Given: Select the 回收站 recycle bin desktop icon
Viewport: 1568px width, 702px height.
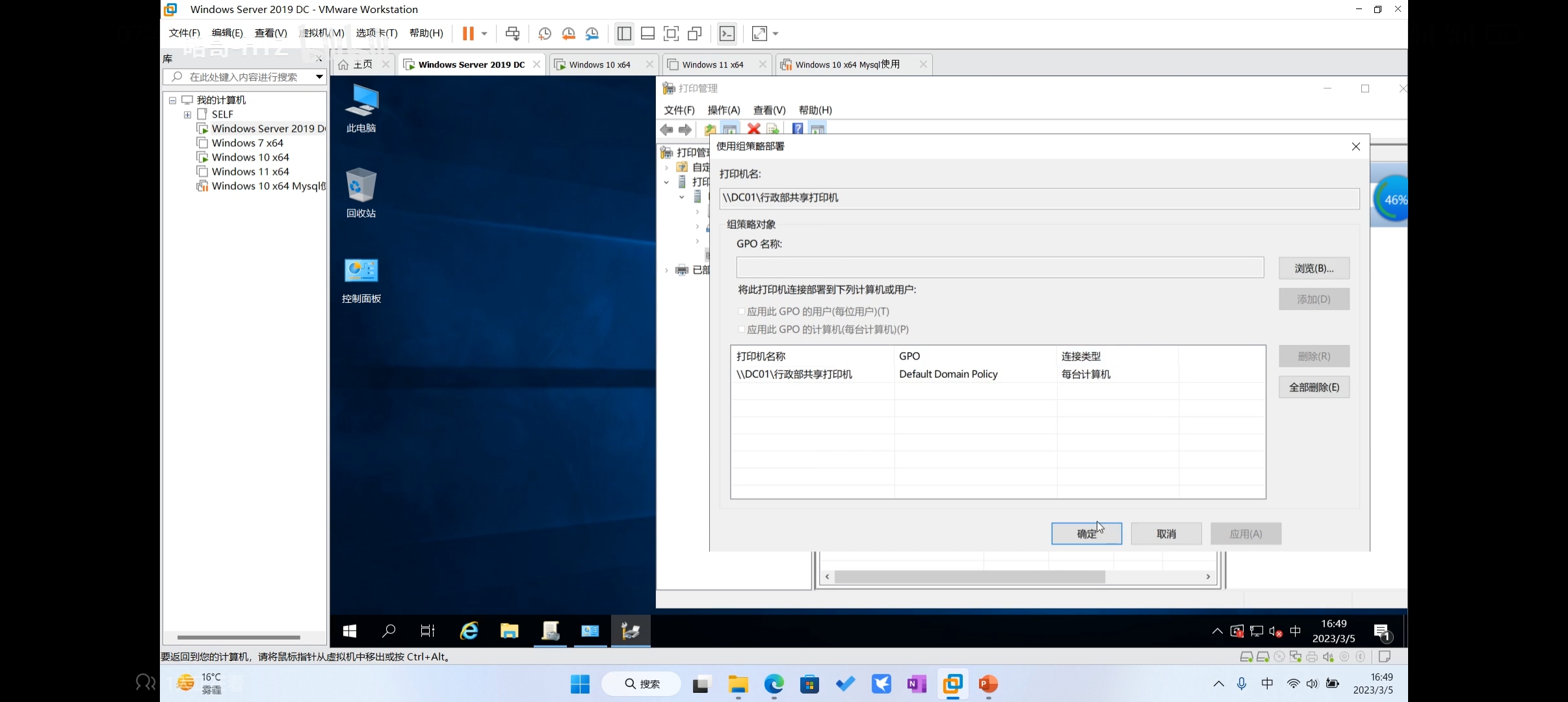Looking at the screenshot, I should click(x=361, y=193).
